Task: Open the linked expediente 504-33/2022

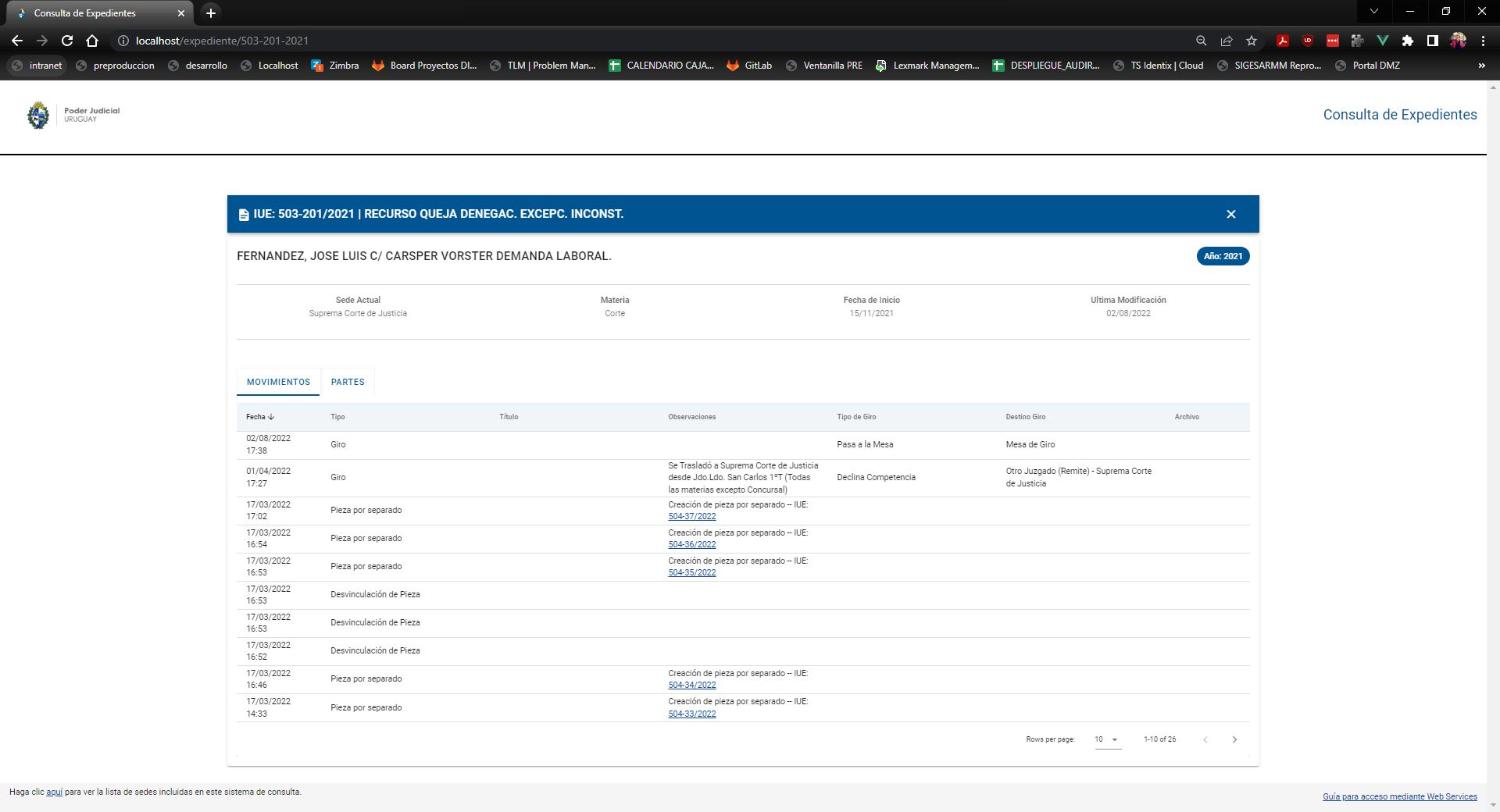Action: 691,714
